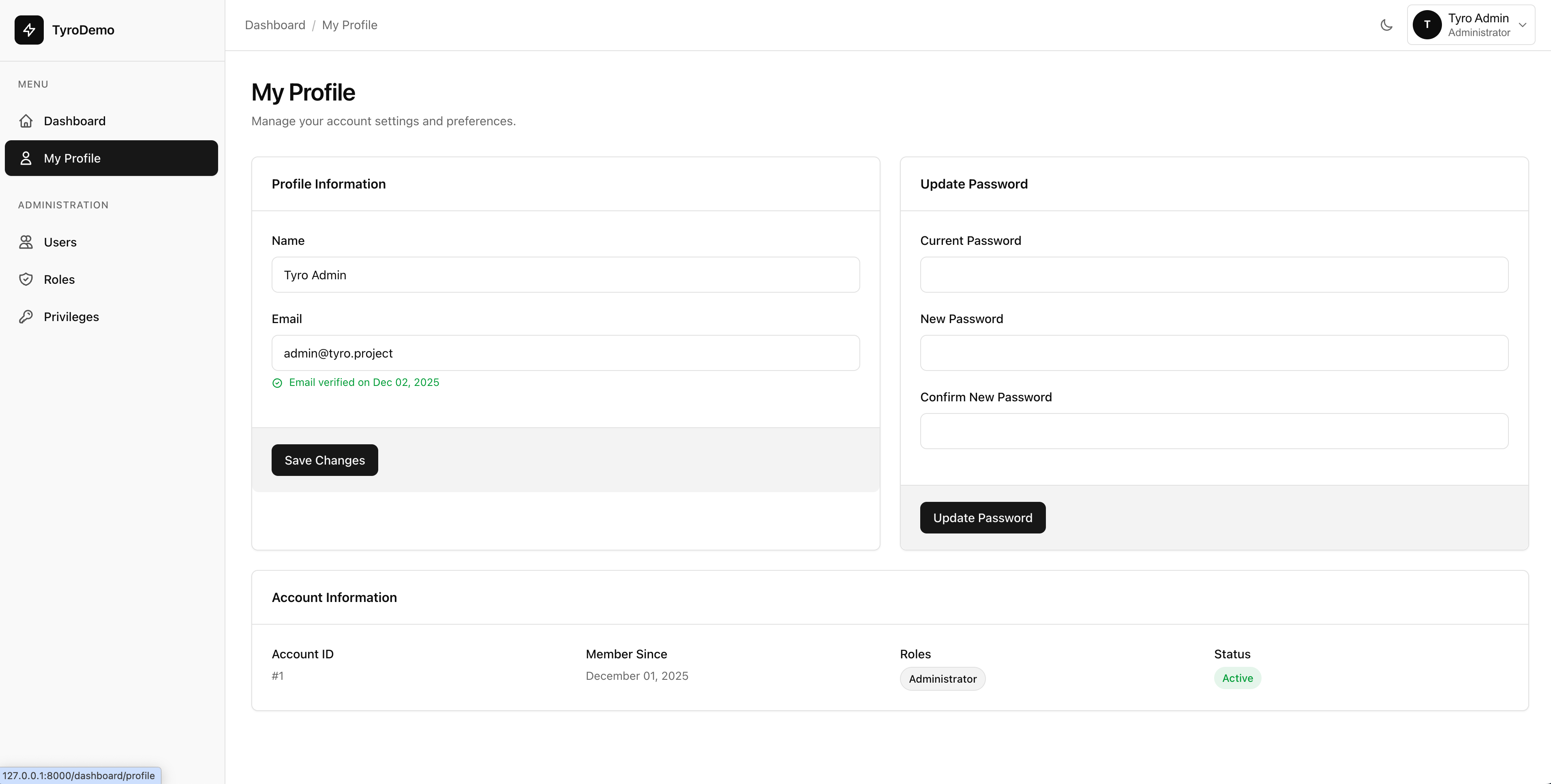Screen dimensions: 1551x784
Task: Open the Users menu item
Action: click(60, 242)
